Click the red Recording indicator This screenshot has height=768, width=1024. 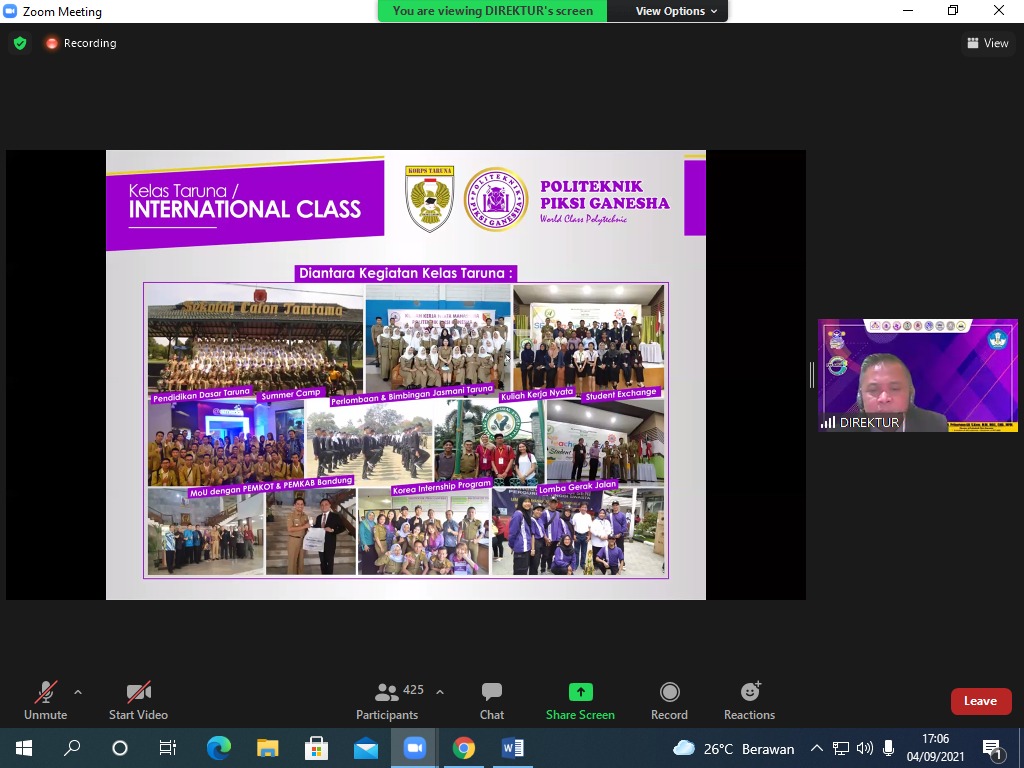[x=81, y=43]
